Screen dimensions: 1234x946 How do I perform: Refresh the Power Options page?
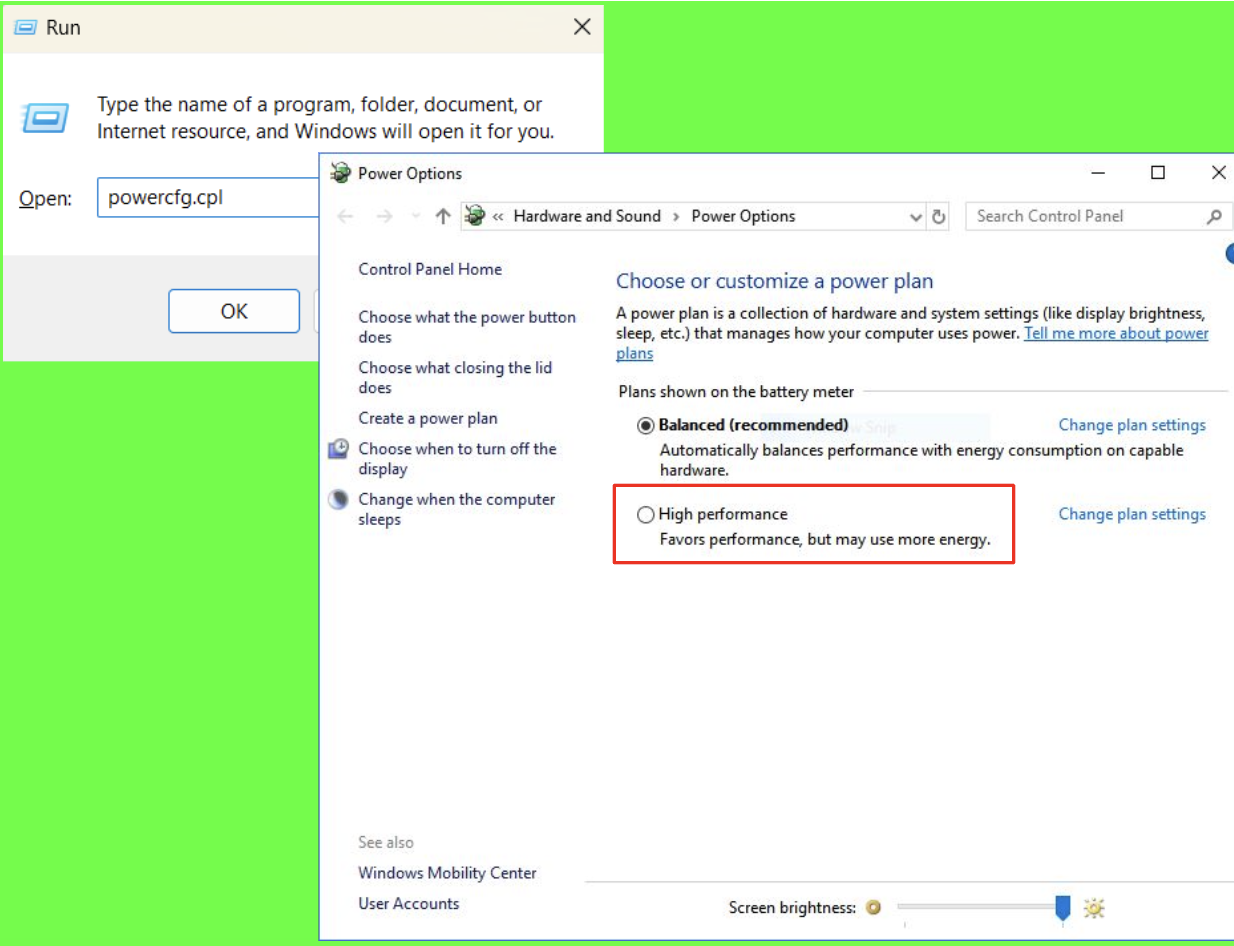tap(938, 216)
